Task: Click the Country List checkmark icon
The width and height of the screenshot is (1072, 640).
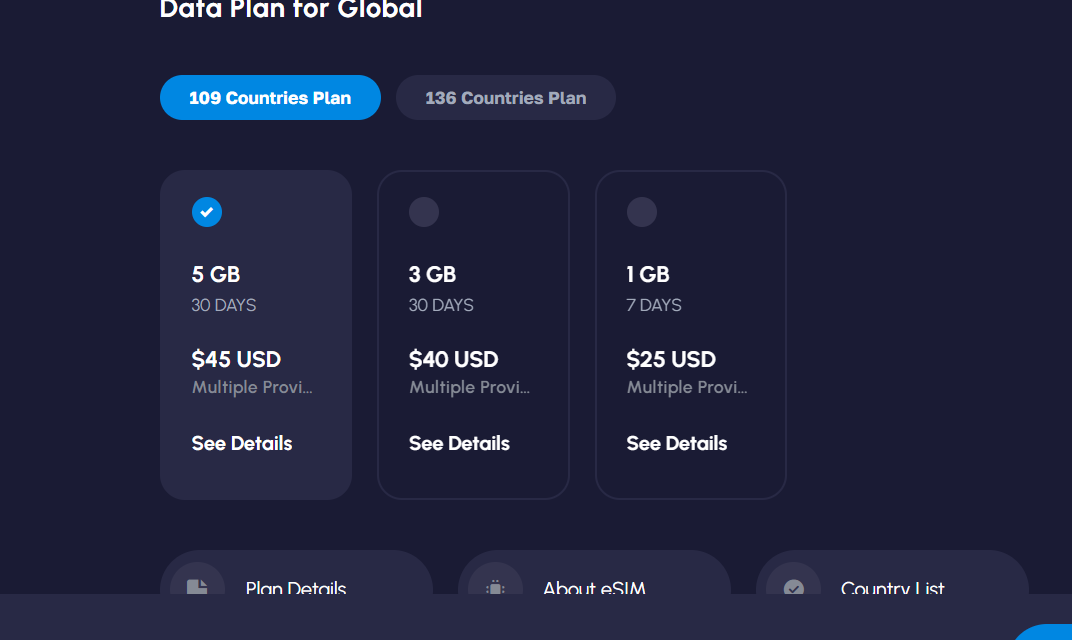Action: pos(793,586)
